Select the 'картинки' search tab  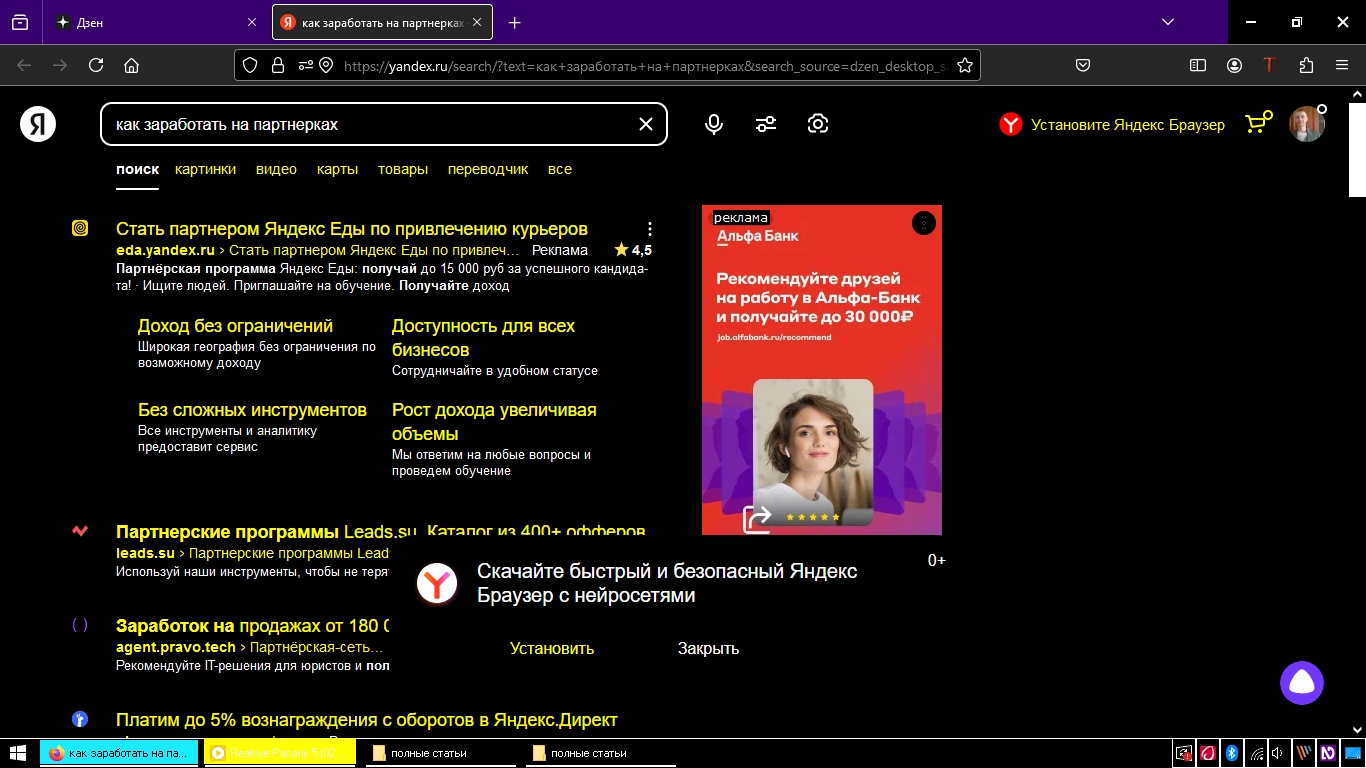click(x=205, y=169)
